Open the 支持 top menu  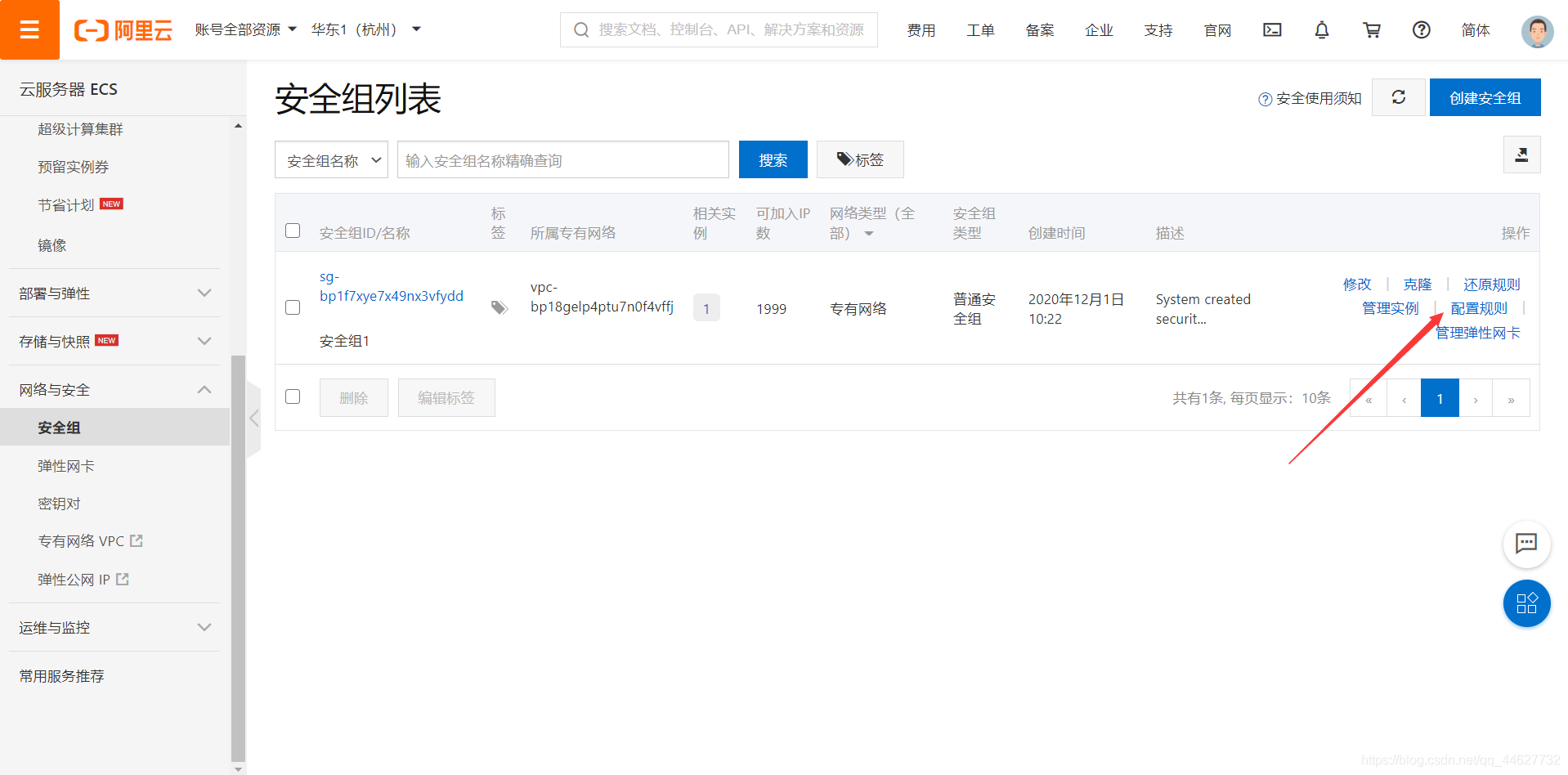point(1158,30)
